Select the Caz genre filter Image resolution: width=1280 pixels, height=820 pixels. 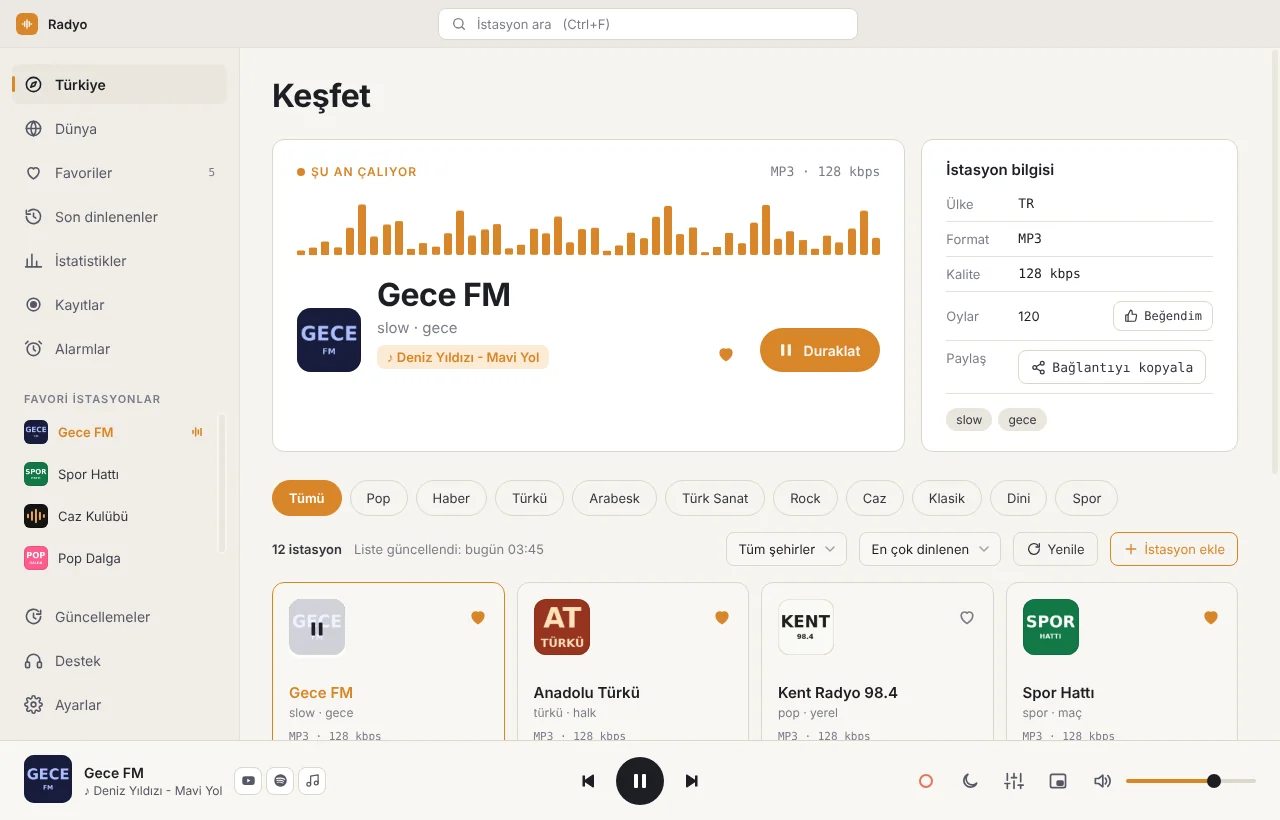click(875, 498)
